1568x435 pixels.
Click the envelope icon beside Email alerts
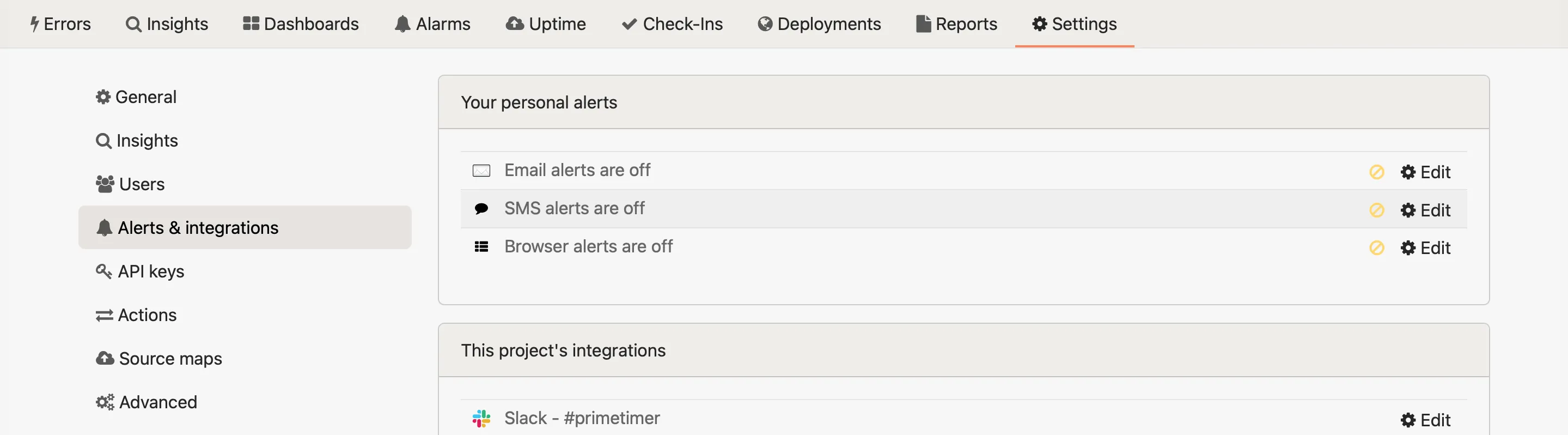click(x=481, y=171)
